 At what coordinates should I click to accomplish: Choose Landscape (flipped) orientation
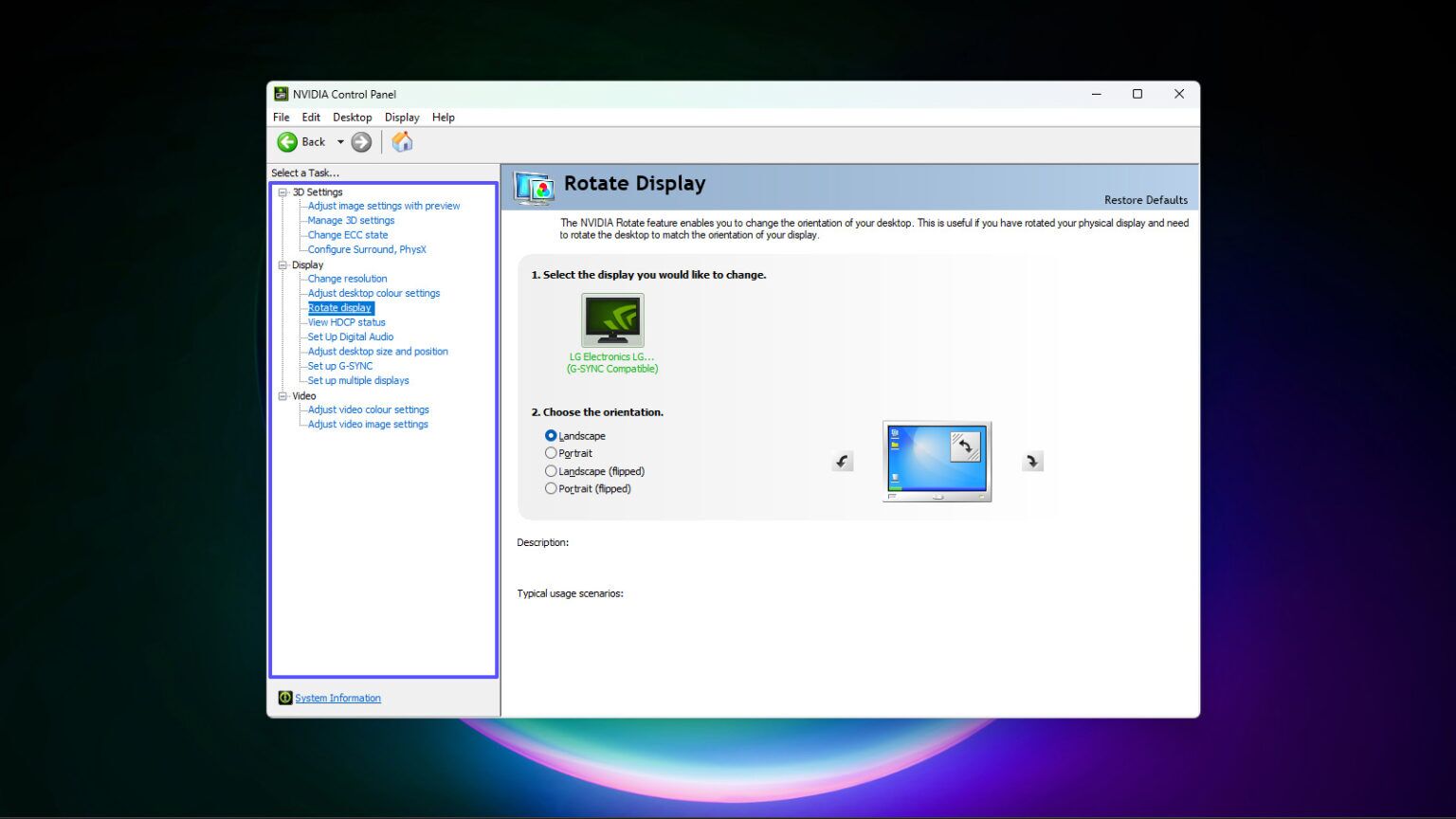pos(551,470)
